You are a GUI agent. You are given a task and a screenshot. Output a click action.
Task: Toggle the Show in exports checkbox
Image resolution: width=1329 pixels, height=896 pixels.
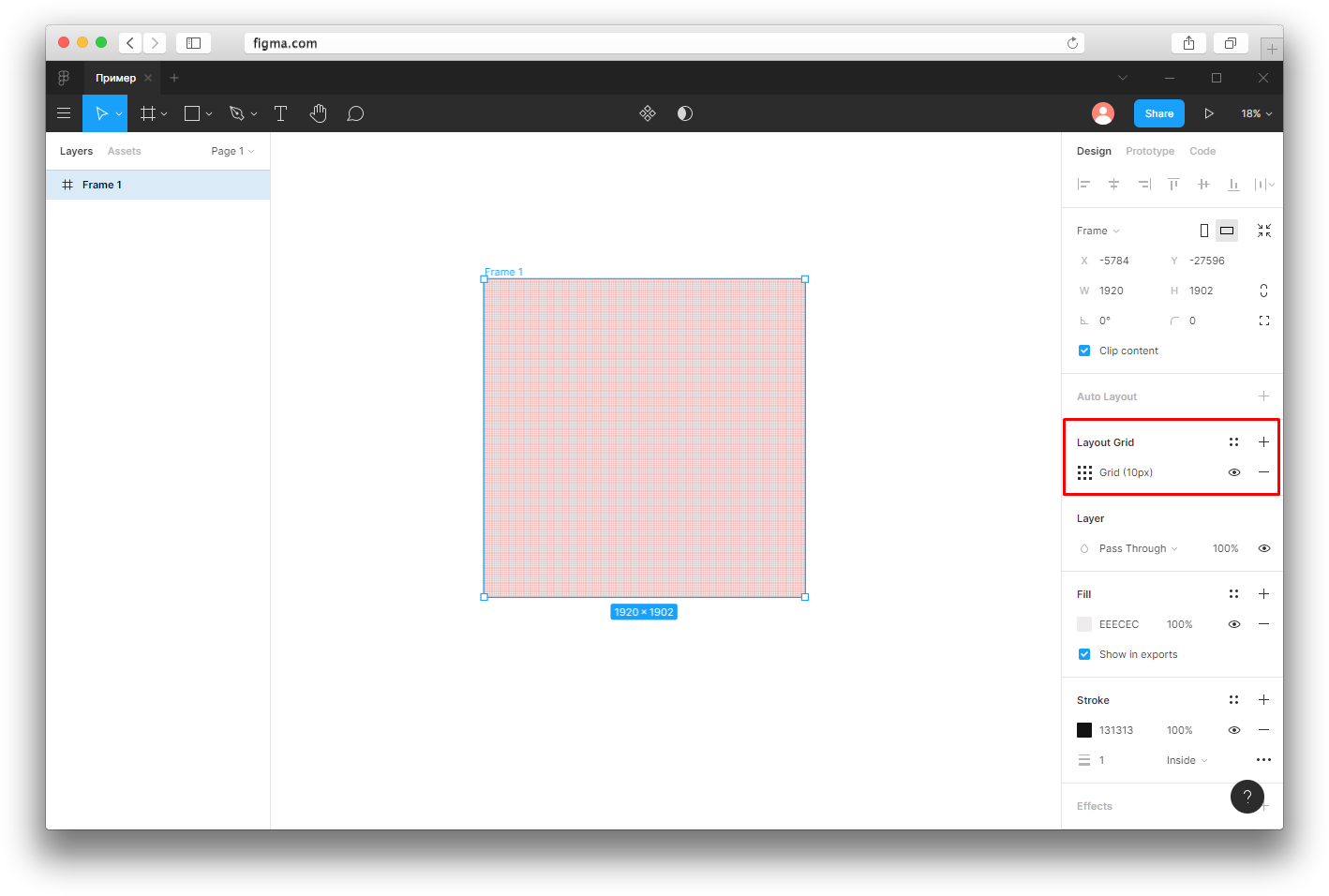(x=1084, y=654)
